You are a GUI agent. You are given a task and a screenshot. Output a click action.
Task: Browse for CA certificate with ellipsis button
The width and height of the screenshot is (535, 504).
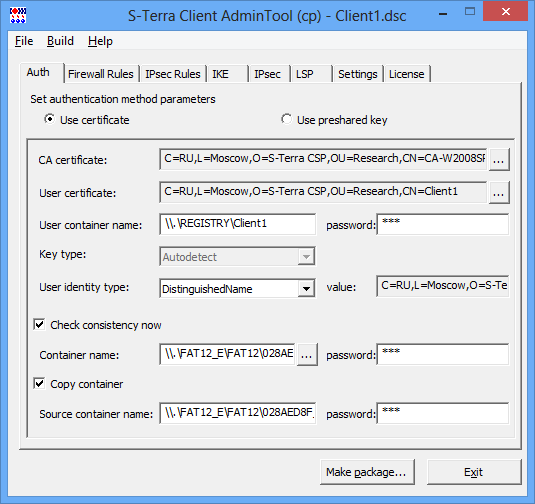pyautogui.click(x=499, y=159)
